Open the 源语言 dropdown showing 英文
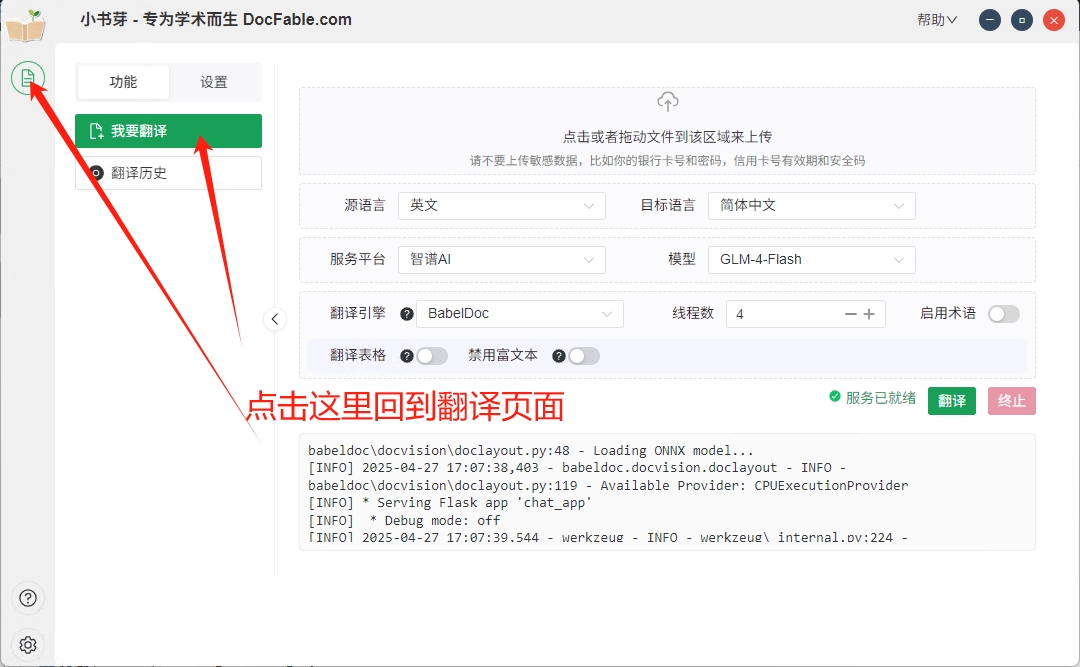Screen dimensions: 1080x667 click(501, 205)
